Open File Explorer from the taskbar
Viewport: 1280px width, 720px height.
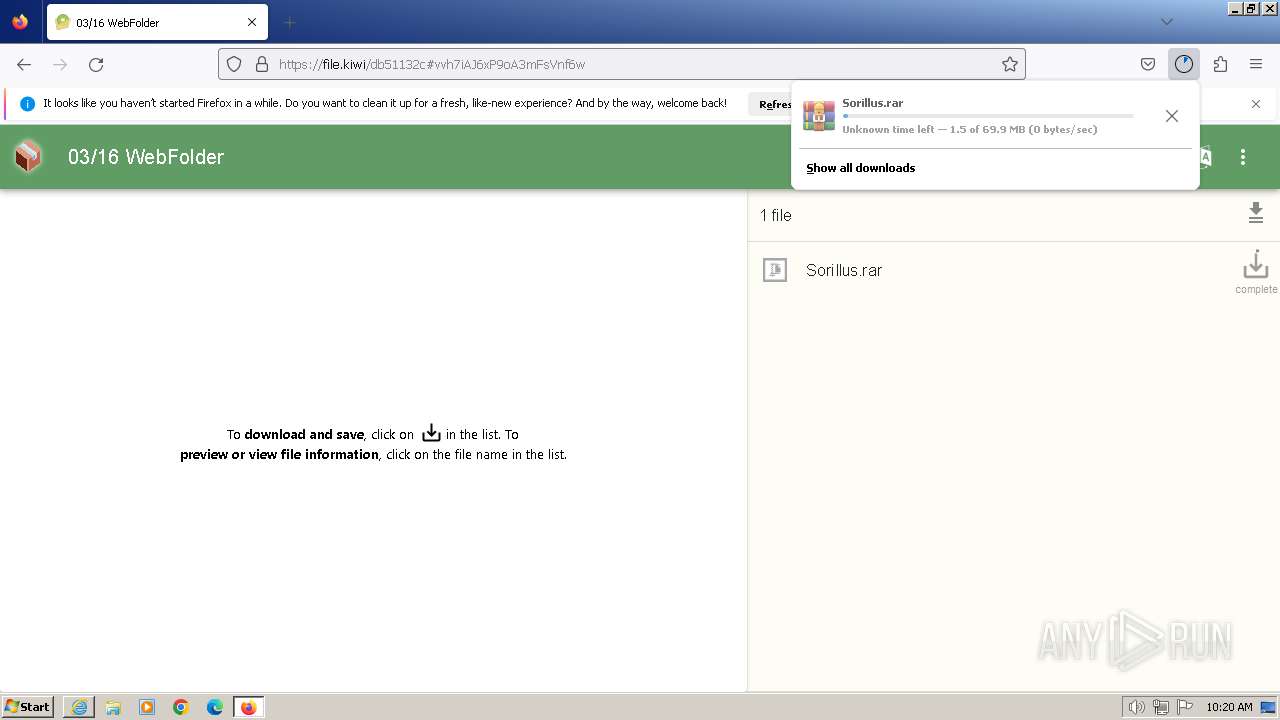pyautogui.click(x=113, y=707)
